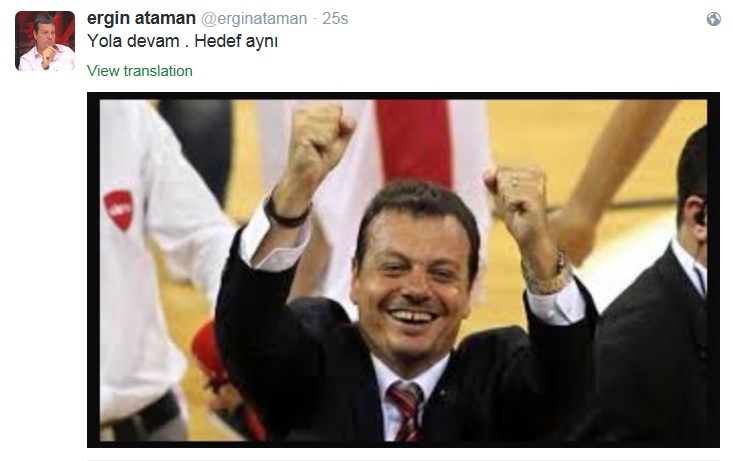Click the View translation link
Screen dimensions: 733x461
(x=140, y=71)
